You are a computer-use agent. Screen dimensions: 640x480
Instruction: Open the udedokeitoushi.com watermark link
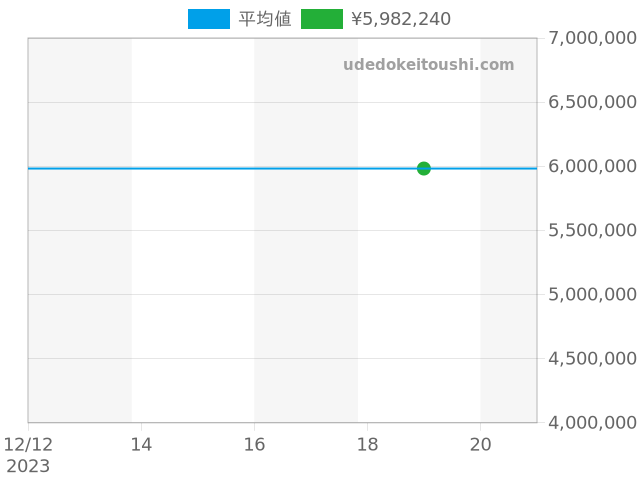pyautogui.click(x=428, y=65)
